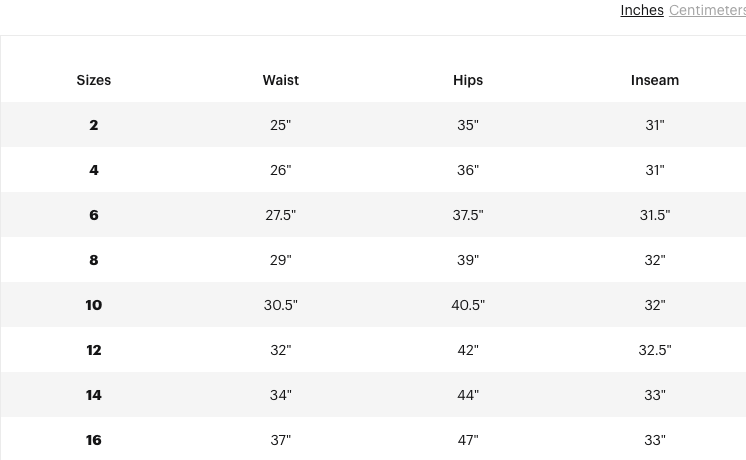Switch units to Centimeters
The height and width of the screenshot is (460, 746).
coord(706,10)
